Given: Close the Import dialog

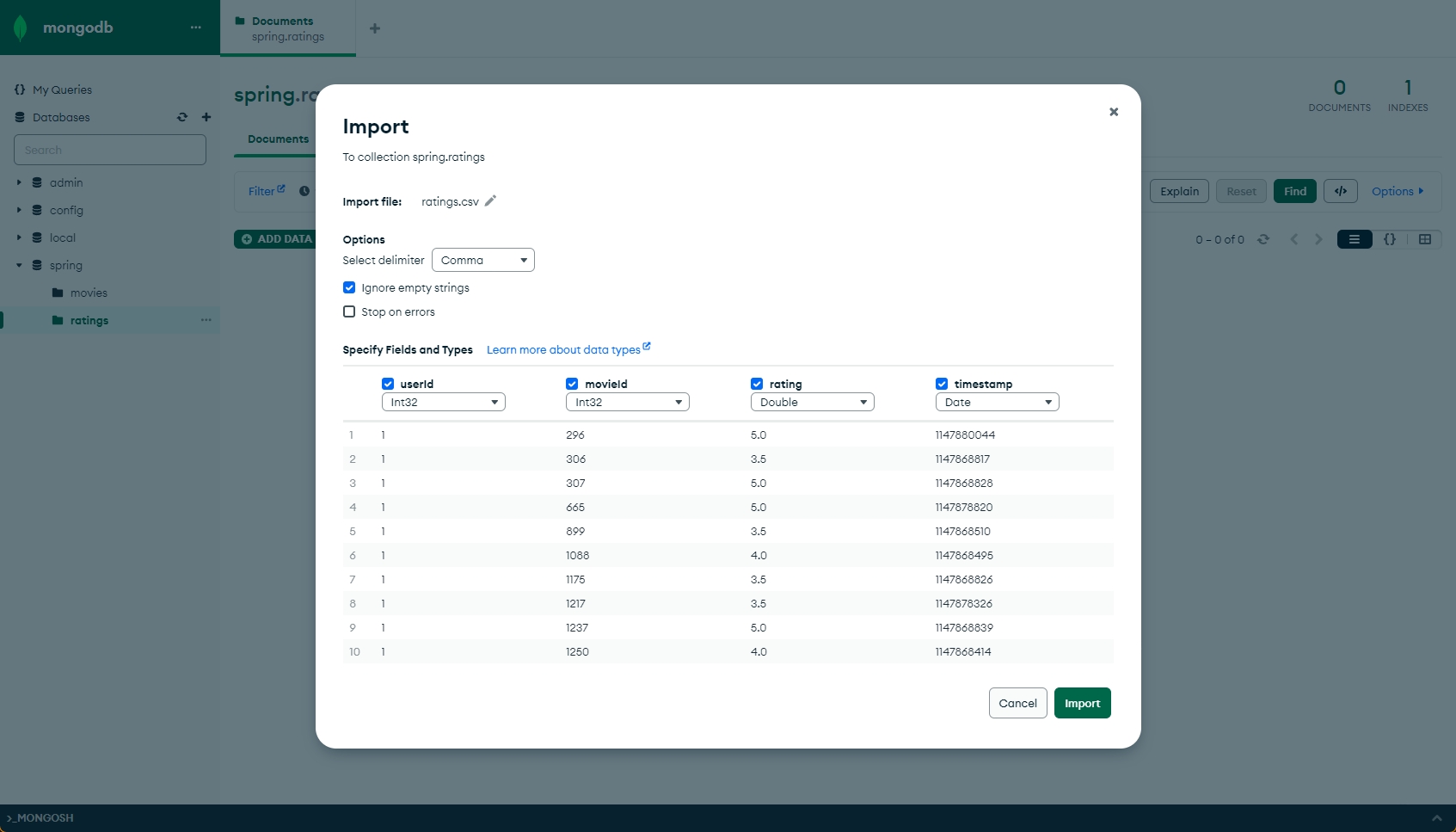Looking at the screenshot, I should 1114,112.
